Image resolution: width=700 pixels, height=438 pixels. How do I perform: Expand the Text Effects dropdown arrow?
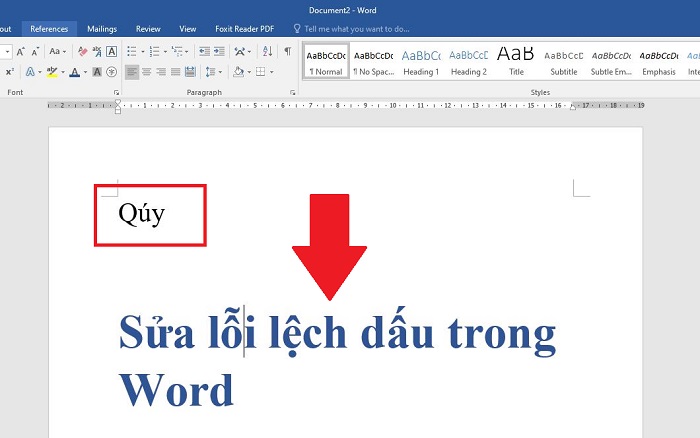[x=40, y=72]
